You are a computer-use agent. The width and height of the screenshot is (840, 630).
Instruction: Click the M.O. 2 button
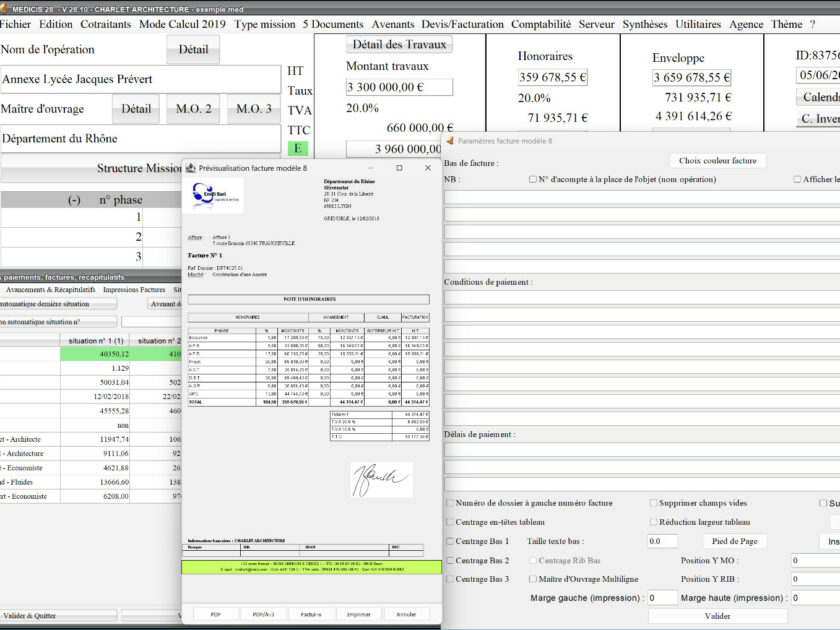pyautogui.click(x=193, y=109)
